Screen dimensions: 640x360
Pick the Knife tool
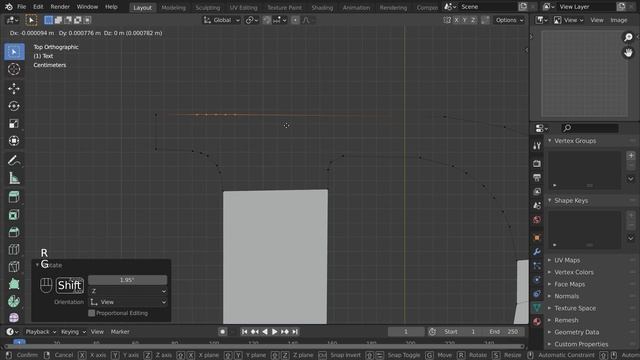[14, 267]
